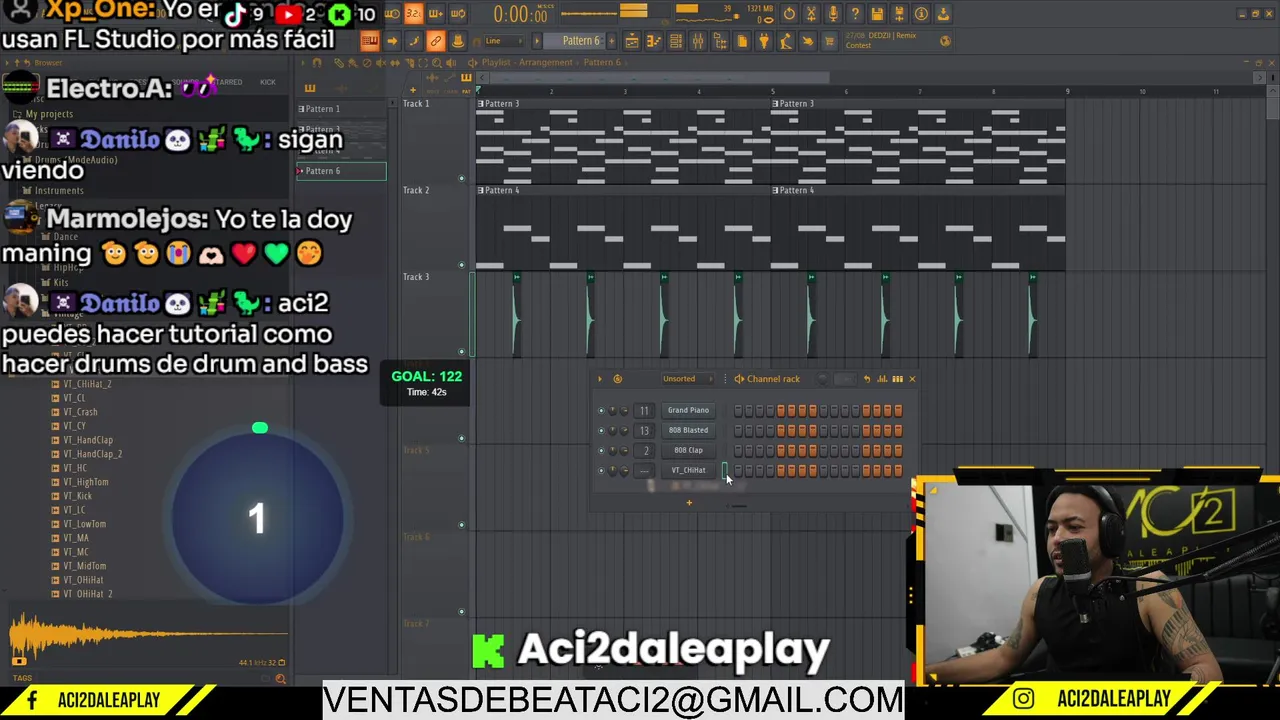Screen dimensions: 1280x720
Task: Select Pattern 6 in the picker list
Action: point(341,171)
